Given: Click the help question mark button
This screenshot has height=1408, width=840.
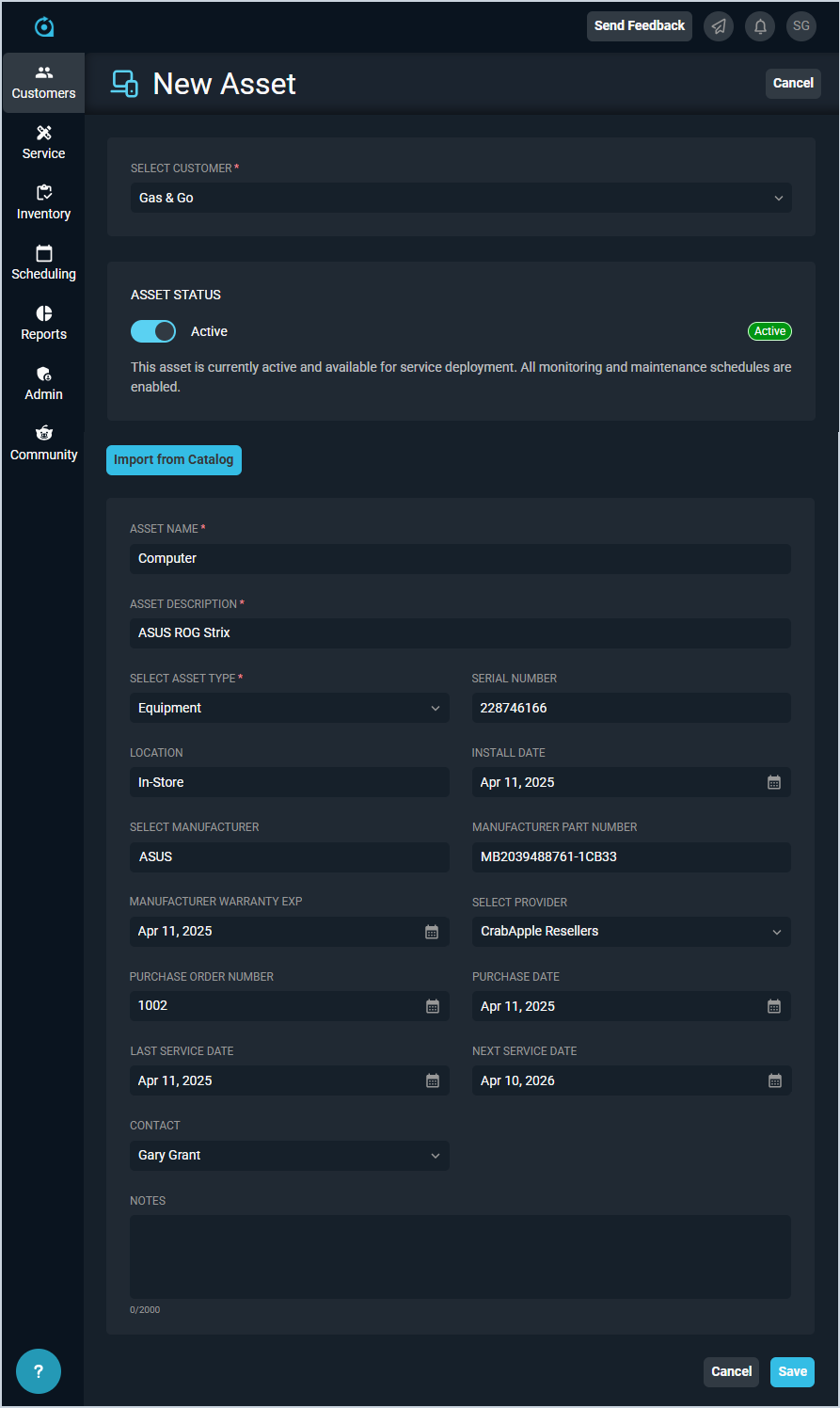Looking at the screenshot, I should click(x=39, y=1371).
